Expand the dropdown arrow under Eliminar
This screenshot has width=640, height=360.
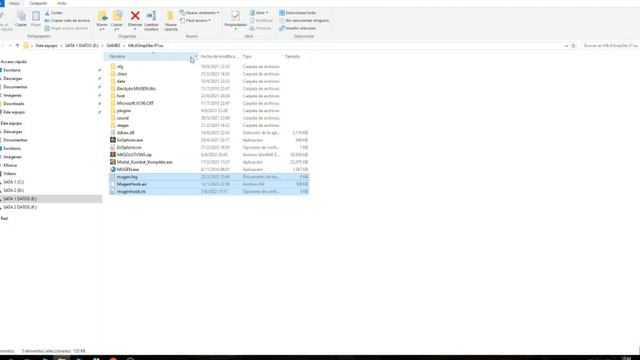coord(135,29)
